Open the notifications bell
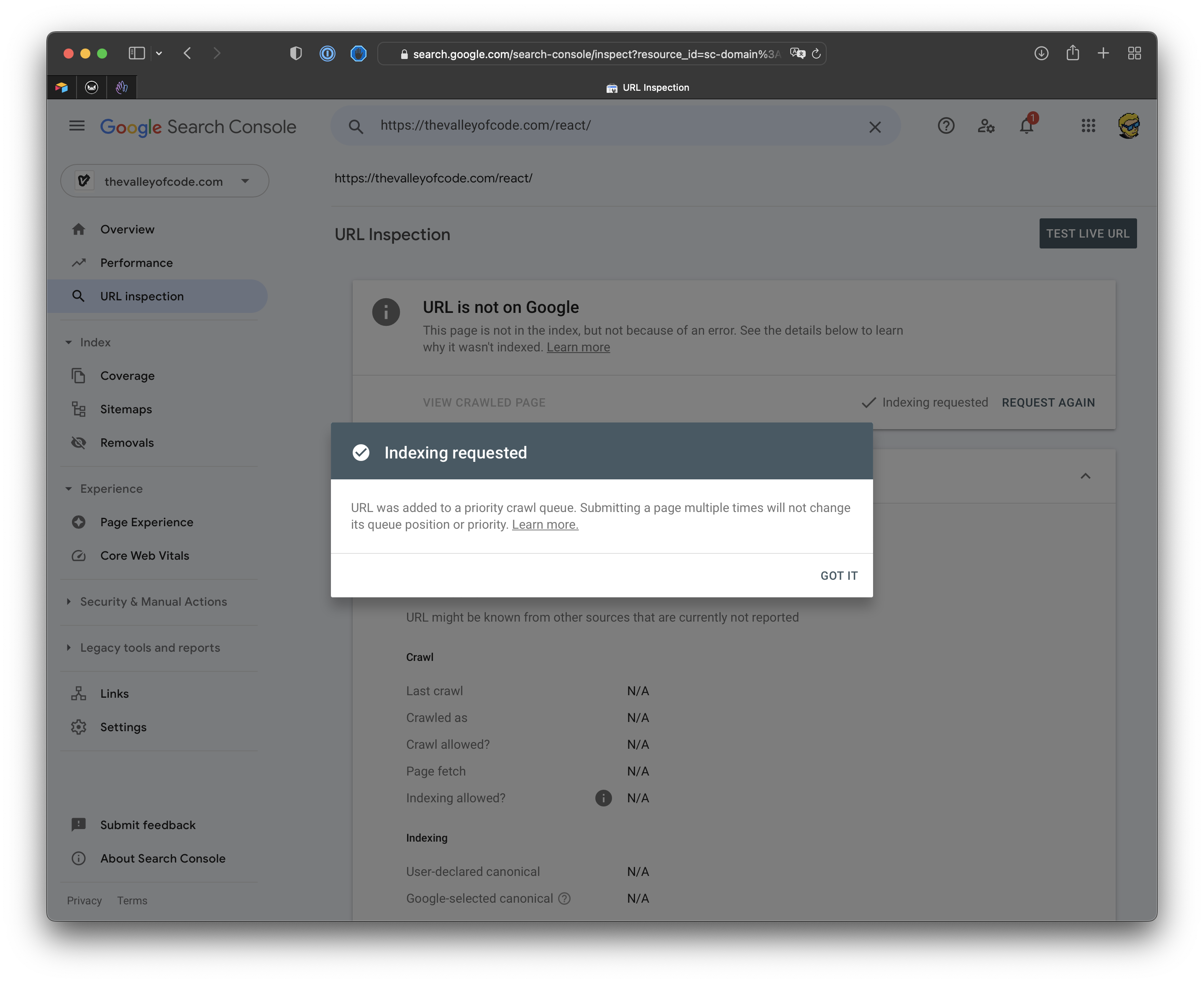This screenshot has width=1204, height=983. point(1027,126)
